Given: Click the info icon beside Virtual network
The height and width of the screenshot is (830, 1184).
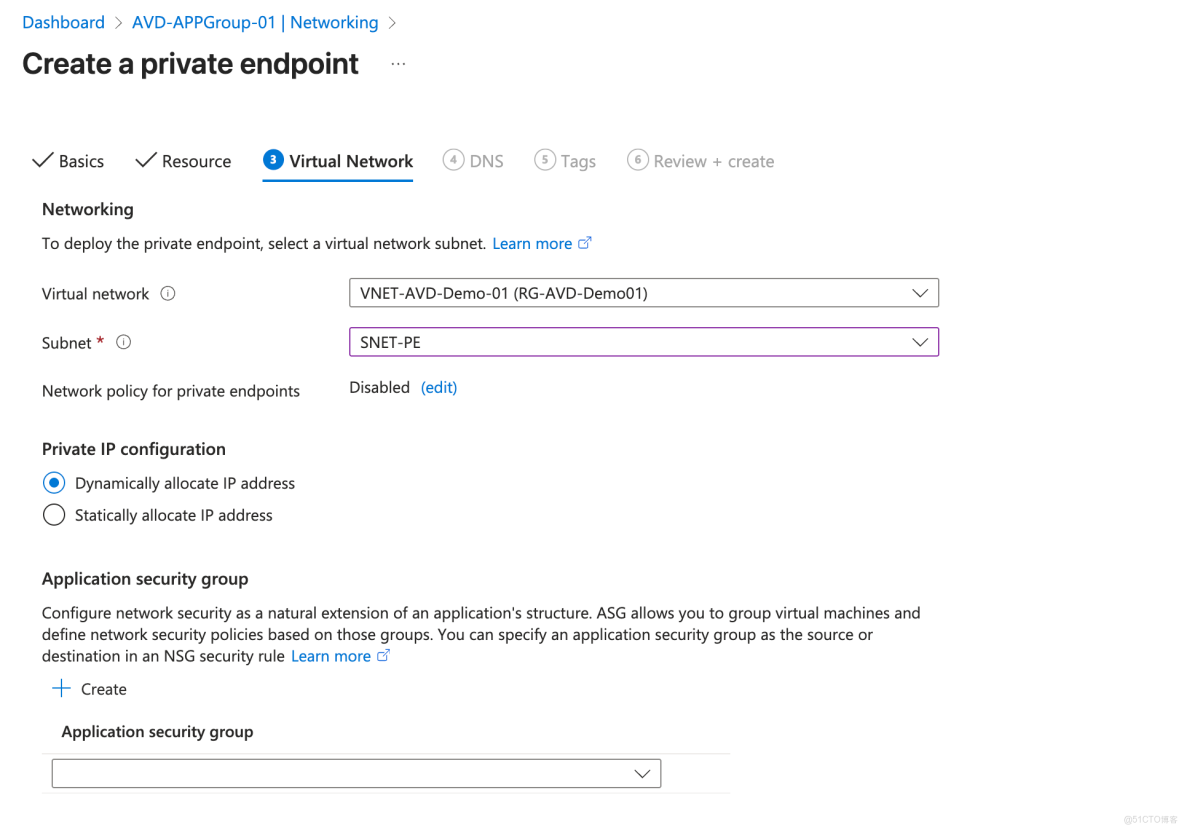Looking at the screenshot, I should (x=167, y=293).
